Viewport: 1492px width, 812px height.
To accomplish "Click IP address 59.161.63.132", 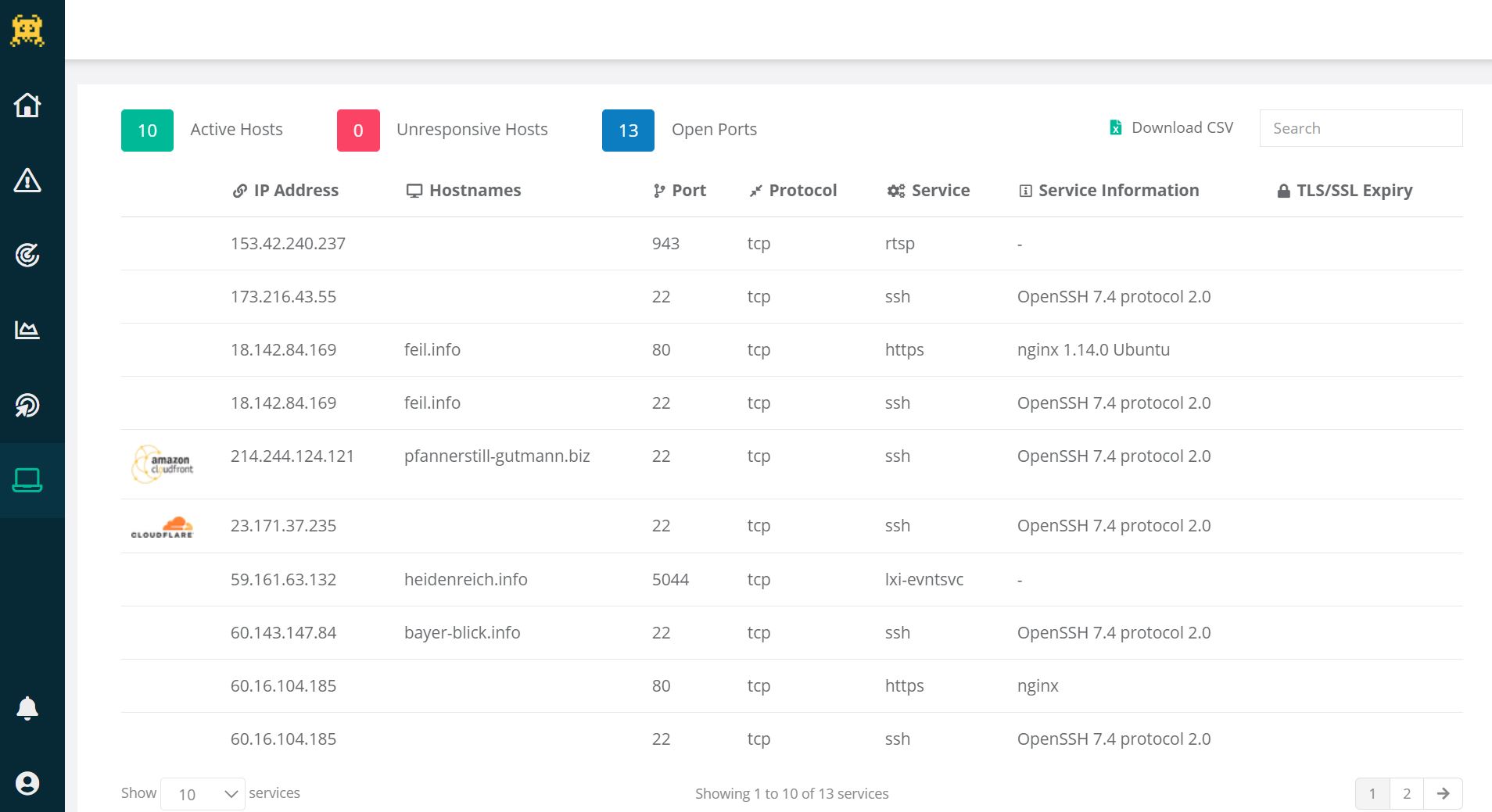I will (283, 580).
